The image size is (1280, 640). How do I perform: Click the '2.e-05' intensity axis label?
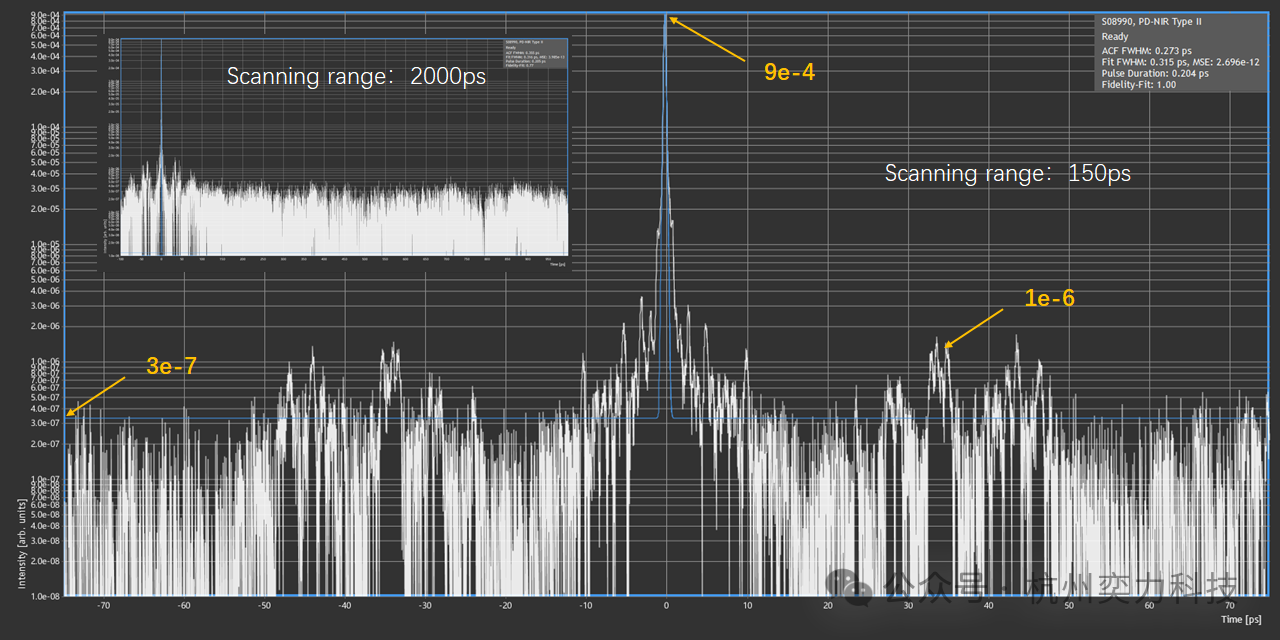45,209
